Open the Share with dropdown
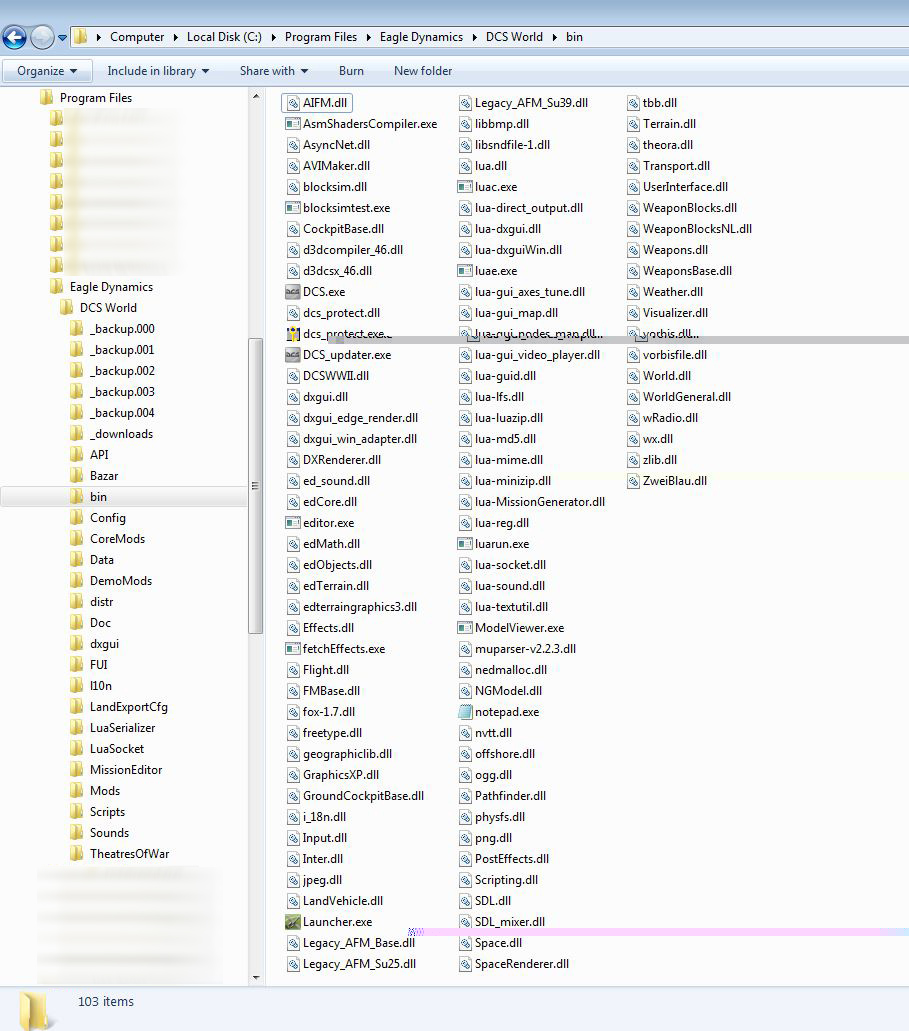Viewport: 909px width, 1031px height. pyautogui.click(x=273, y=71)
